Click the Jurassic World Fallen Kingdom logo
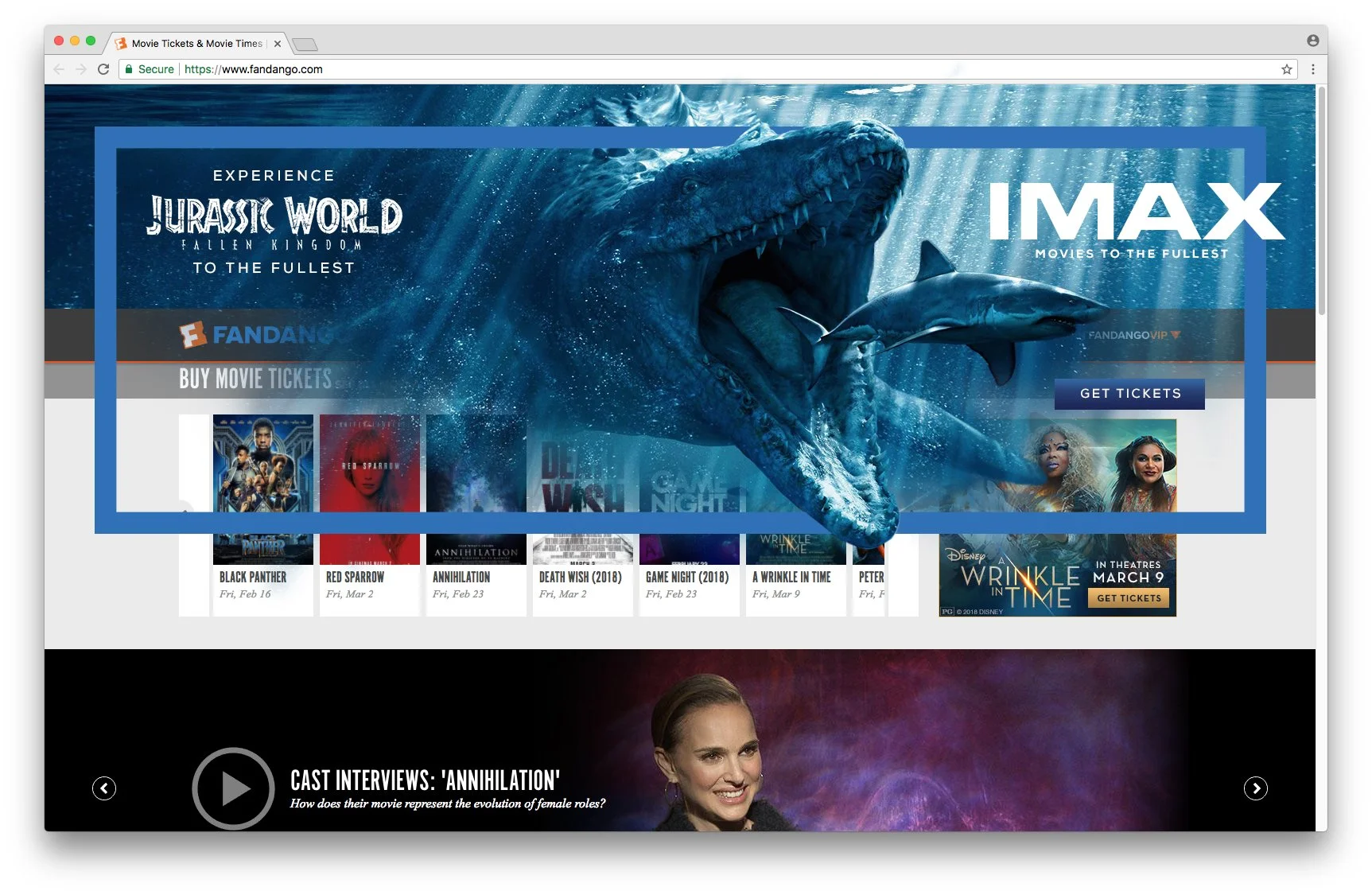Image resolution: width=1372 pixels, height=895 pixels. point(274,222)
